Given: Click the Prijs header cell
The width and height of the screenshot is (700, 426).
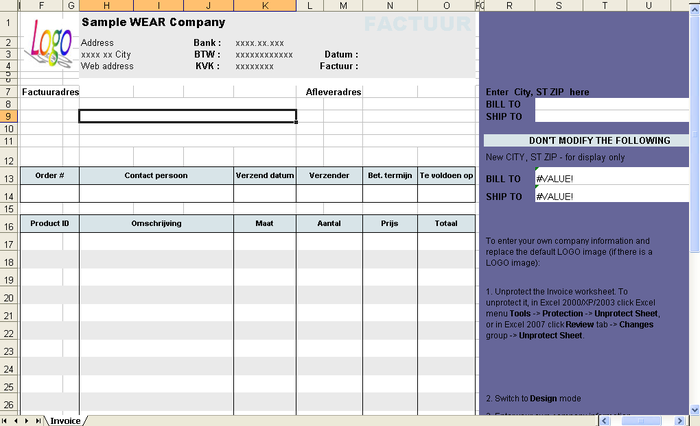Looking at the screenshot, I should click(x=390, y=223).
